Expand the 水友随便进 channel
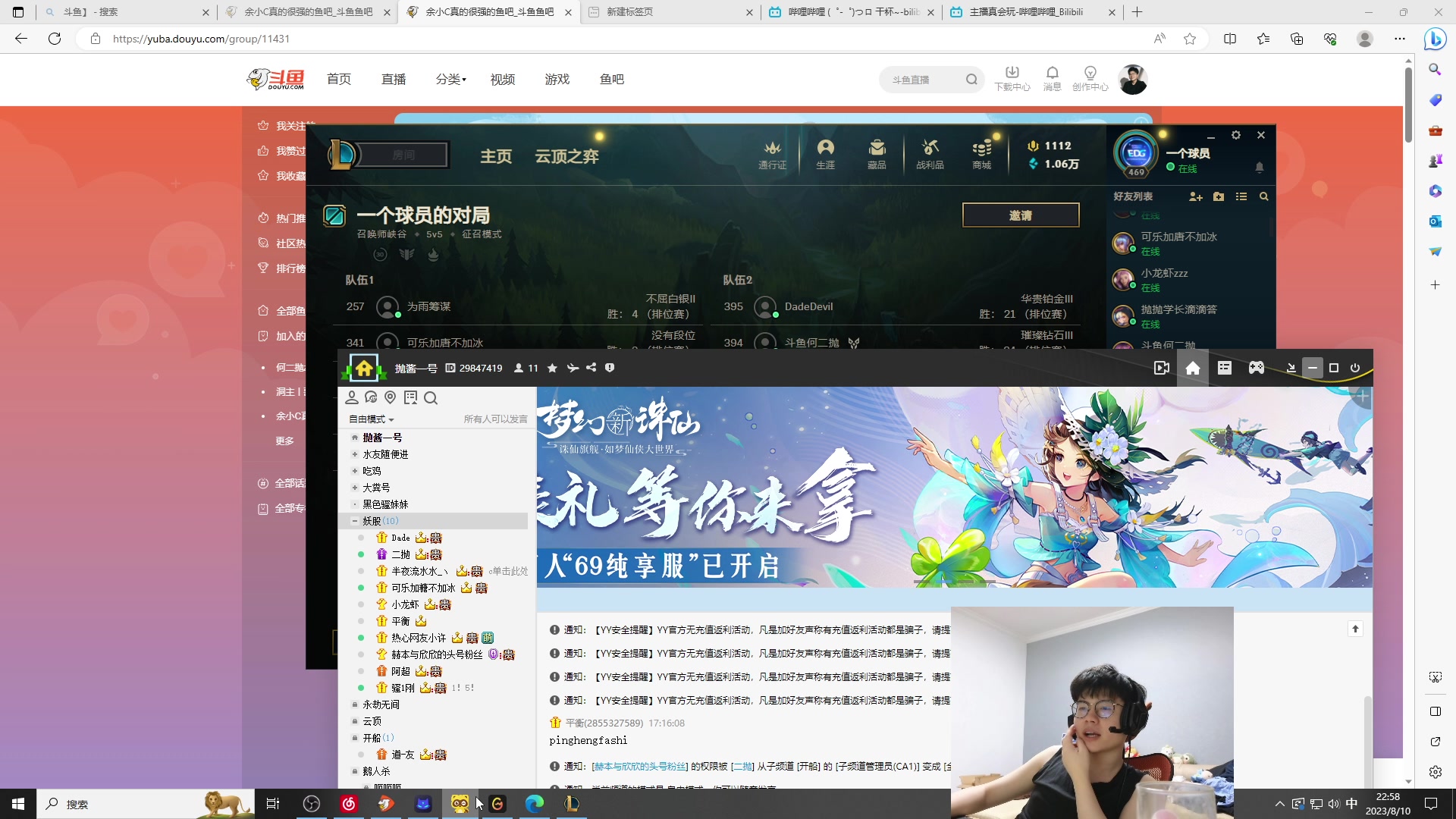Screen dimensions: 1456x819 coord(354,454)
